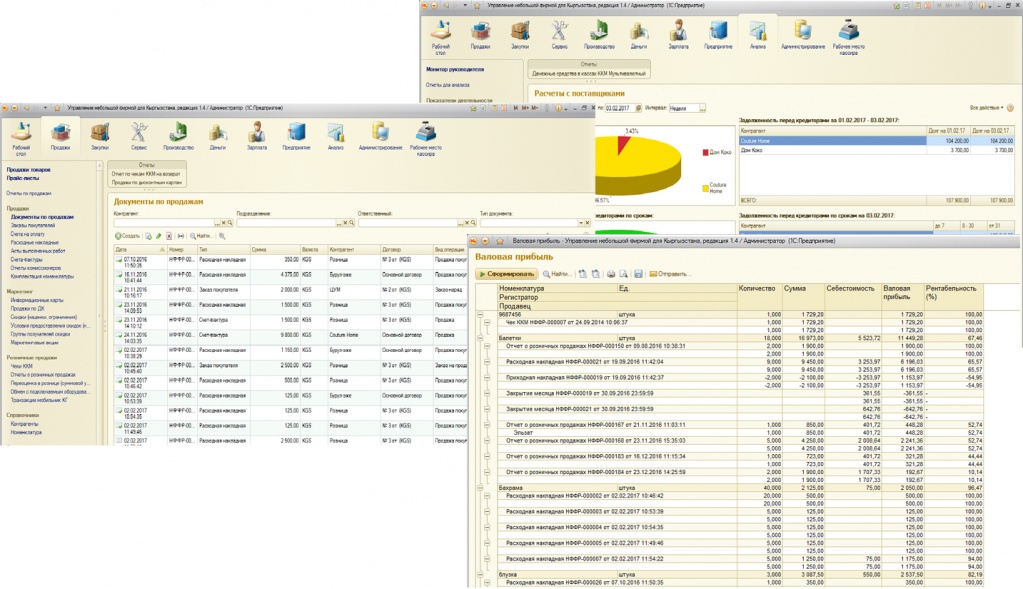Viewport: 1023px width, 589px height.
Task: Collapse the блузка group in gross profit report
Action: [480, 575]
